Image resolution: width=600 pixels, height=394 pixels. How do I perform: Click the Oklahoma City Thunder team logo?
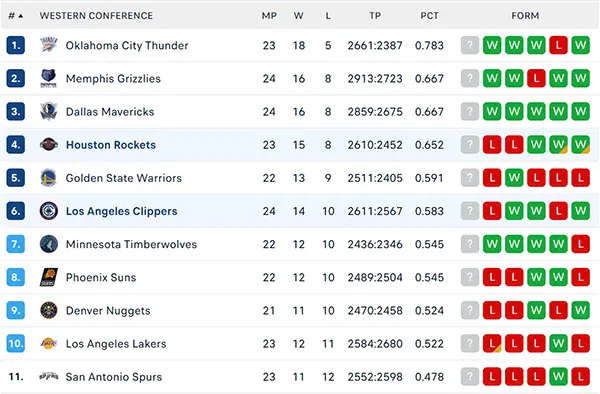(49, 45)
